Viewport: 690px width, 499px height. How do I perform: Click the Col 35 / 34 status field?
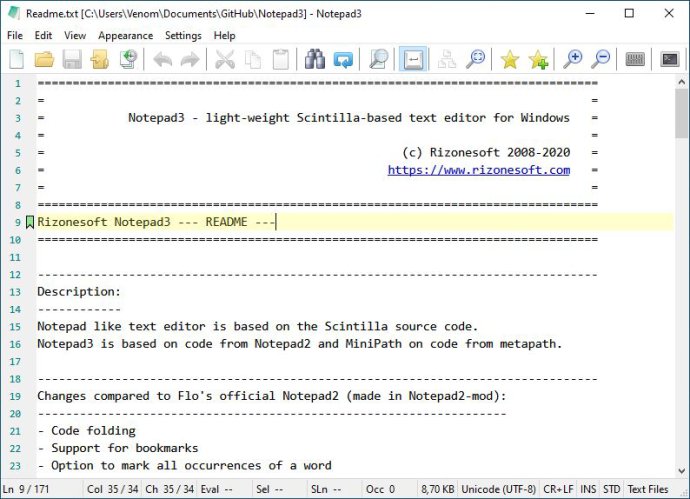pos(113,489)
